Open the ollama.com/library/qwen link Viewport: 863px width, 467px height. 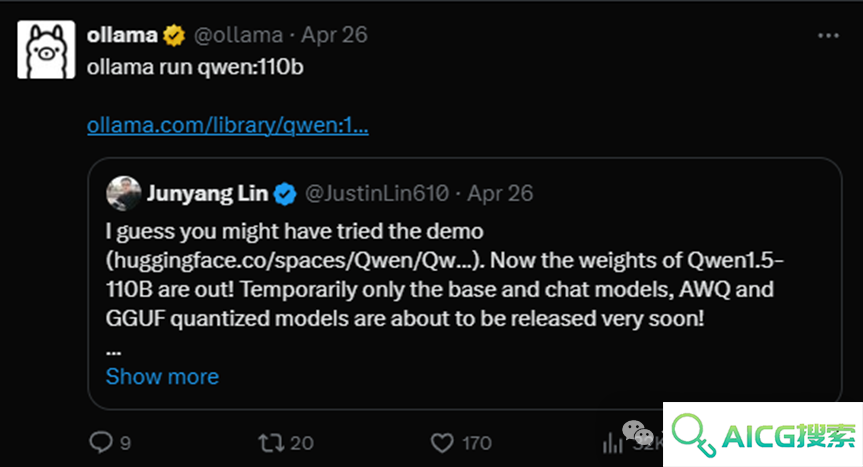click(x=228, y=125)
